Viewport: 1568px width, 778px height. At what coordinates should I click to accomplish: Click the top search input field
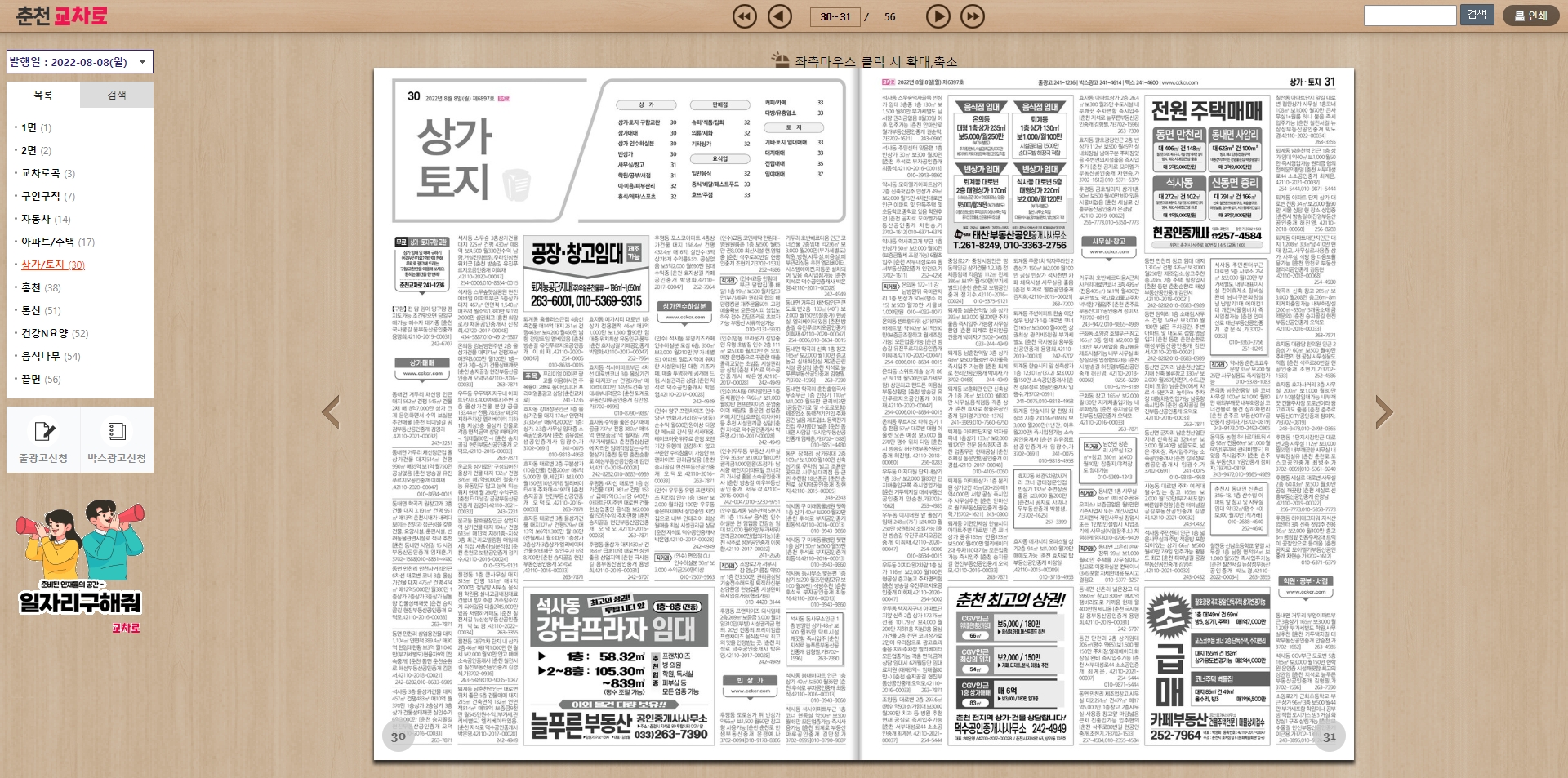point(1410,15)
